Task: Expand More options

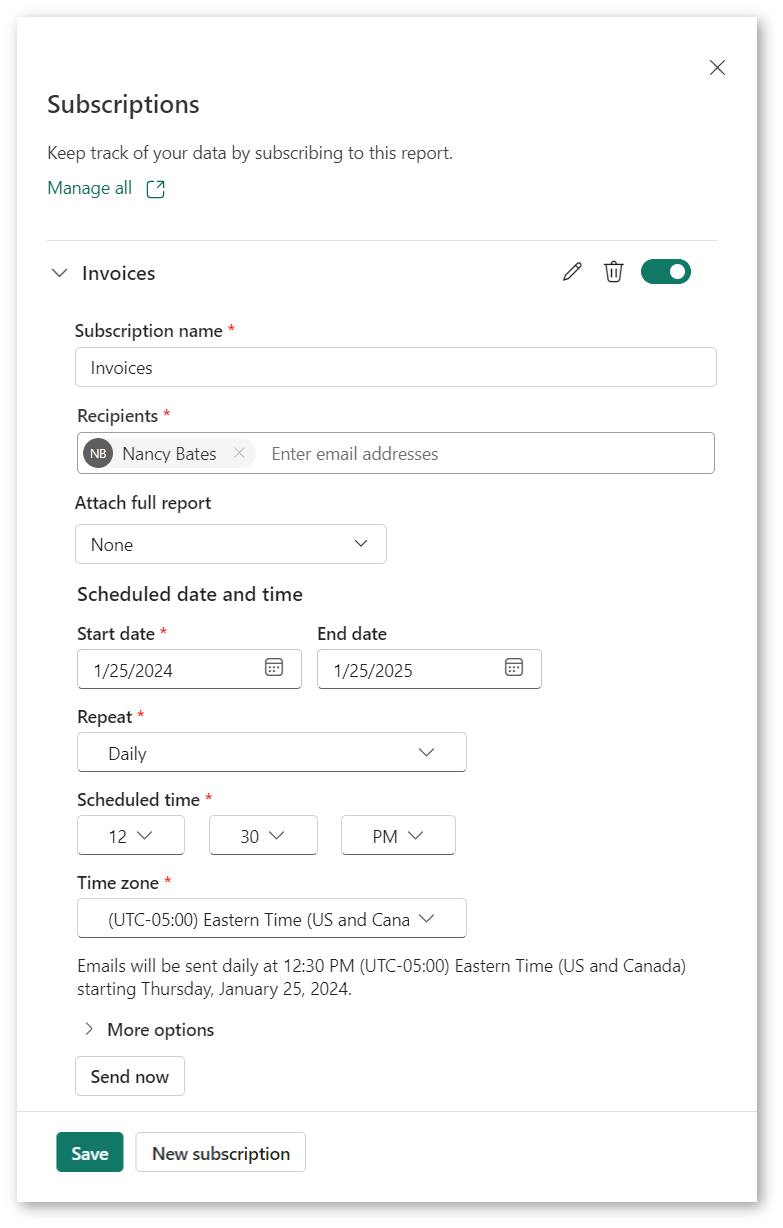Action: tap(150, 1029)
